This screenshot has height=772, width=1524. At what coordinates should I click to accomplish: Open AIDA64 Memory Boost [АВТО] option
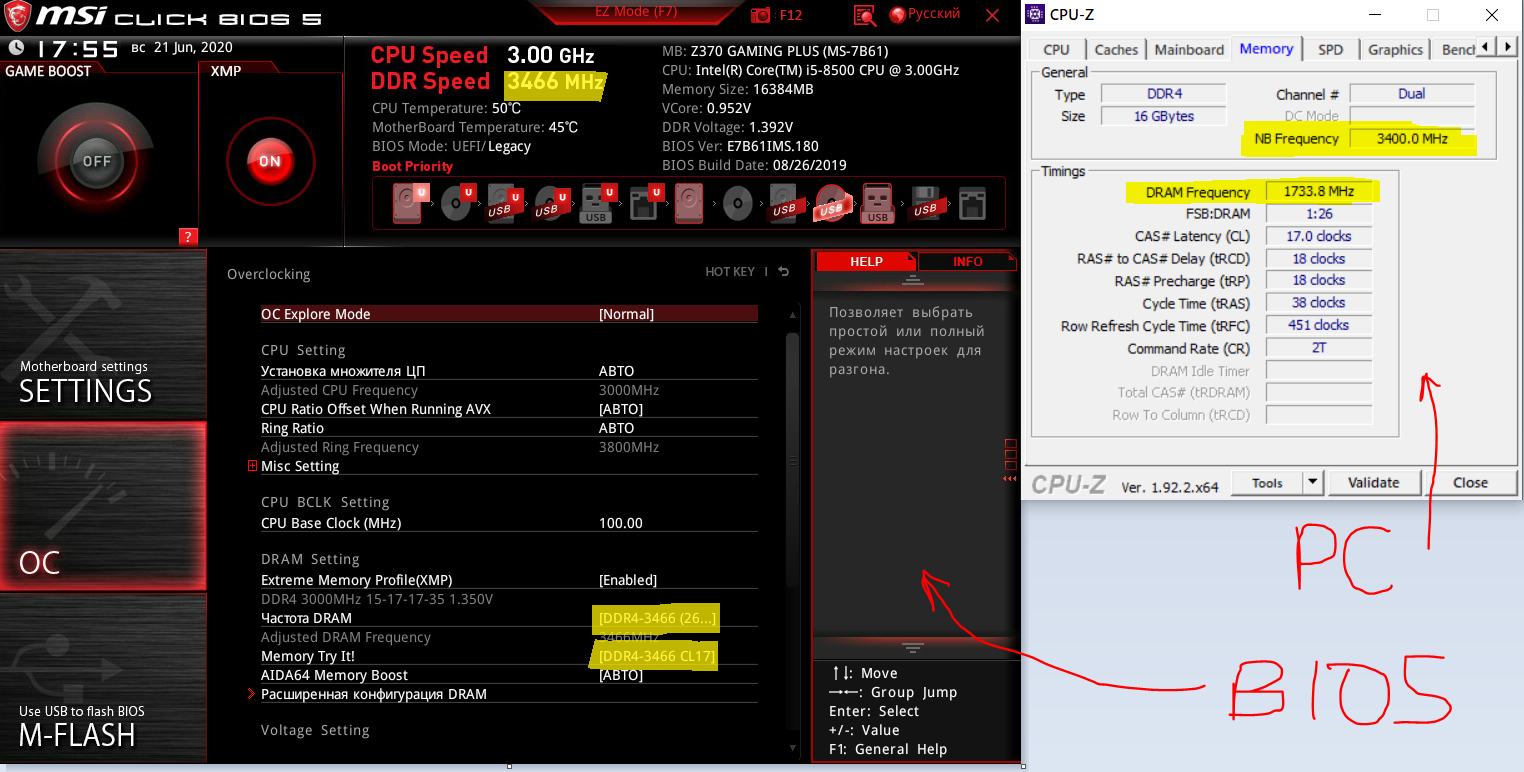(x=508, y=675)
